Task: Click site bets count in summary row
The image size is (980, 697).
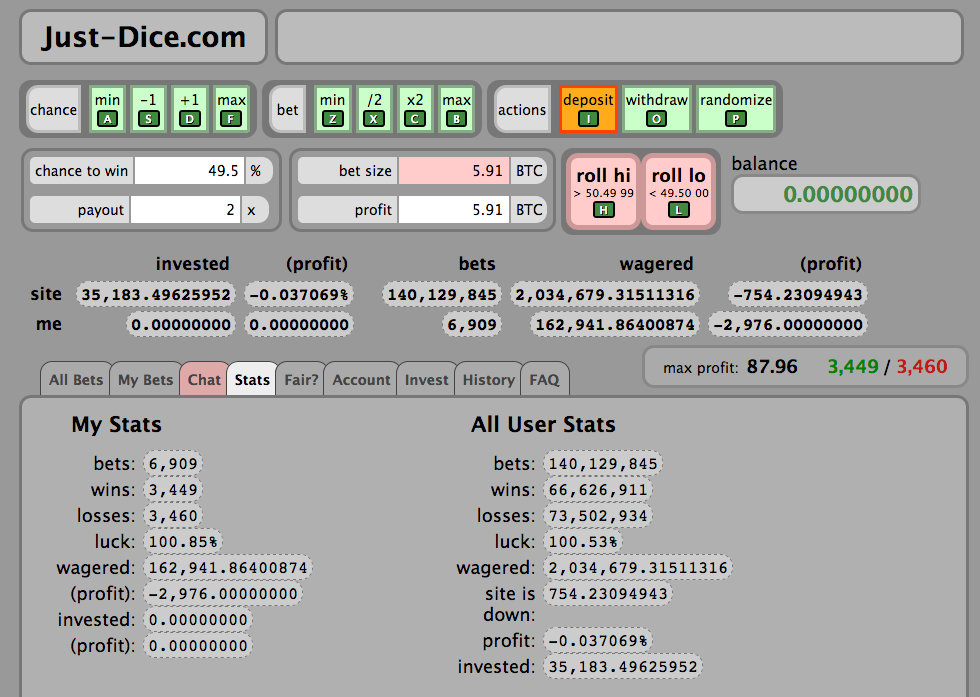Action: tap(442, 294)
